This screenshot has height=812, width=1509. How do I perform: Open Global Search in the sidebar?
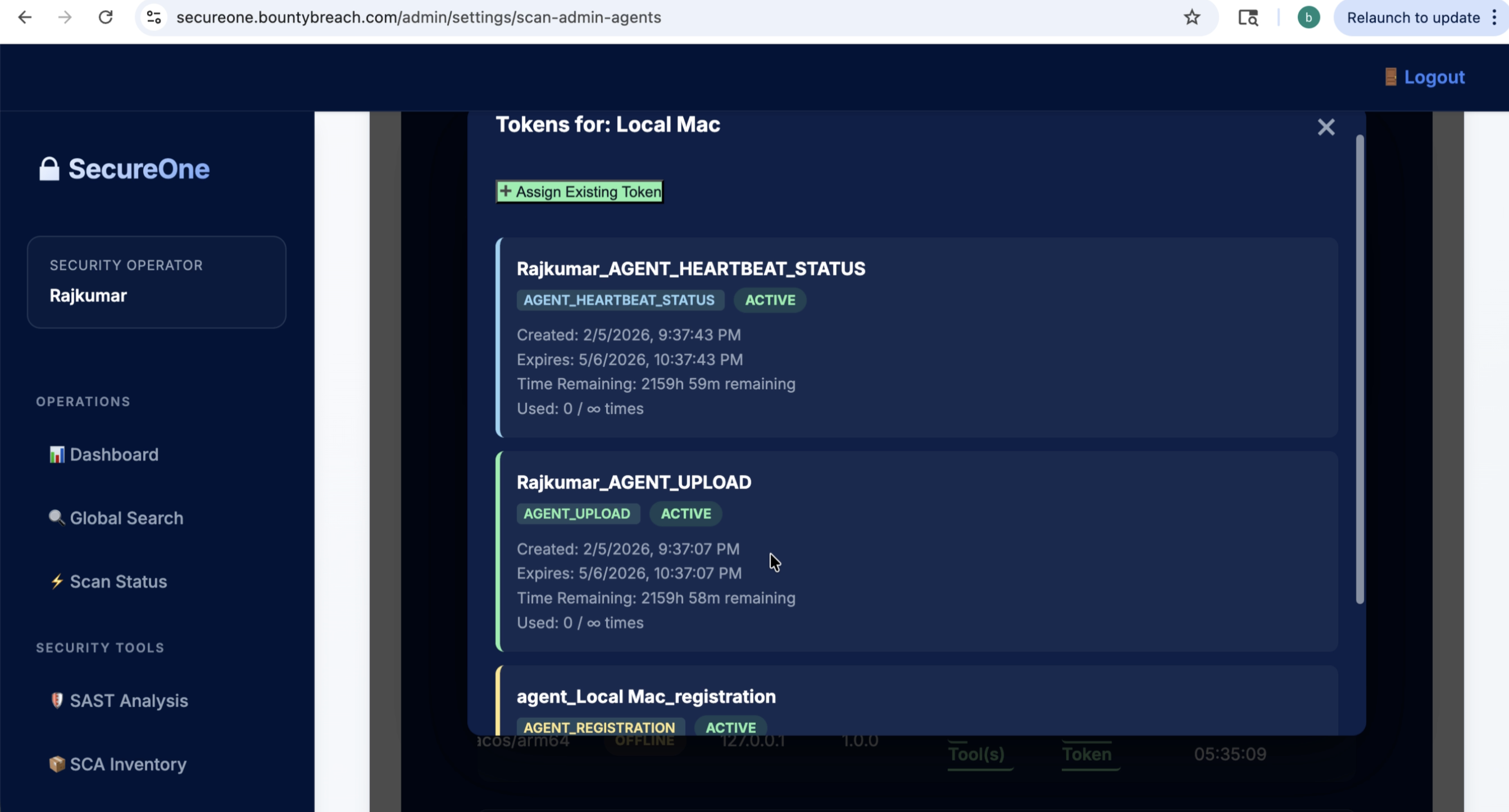(x=126, y=518)
